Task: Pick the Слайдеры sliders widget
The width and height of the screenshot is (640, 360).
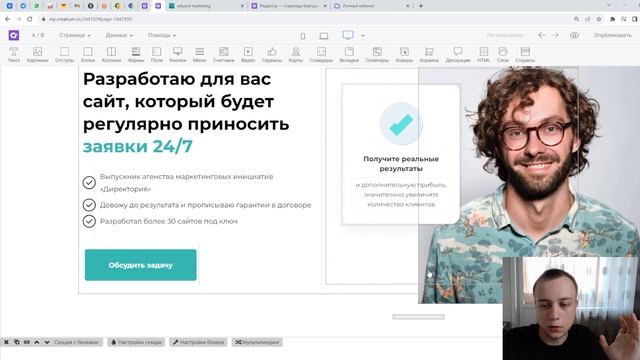Action: pos(321,55)
